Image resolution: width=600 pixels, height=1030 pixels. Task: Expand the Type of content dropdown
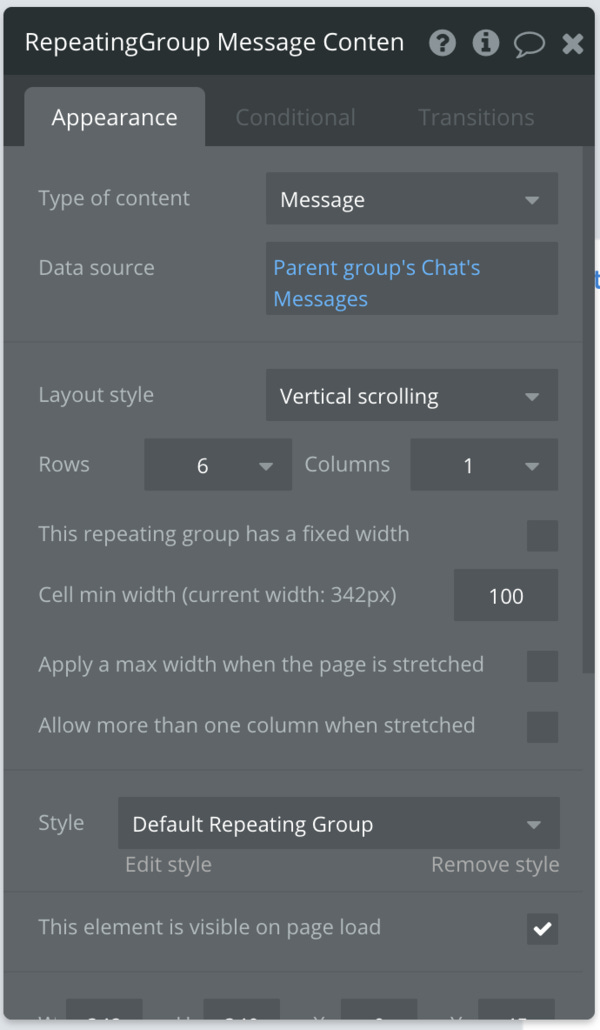click(x=412, y=199)
